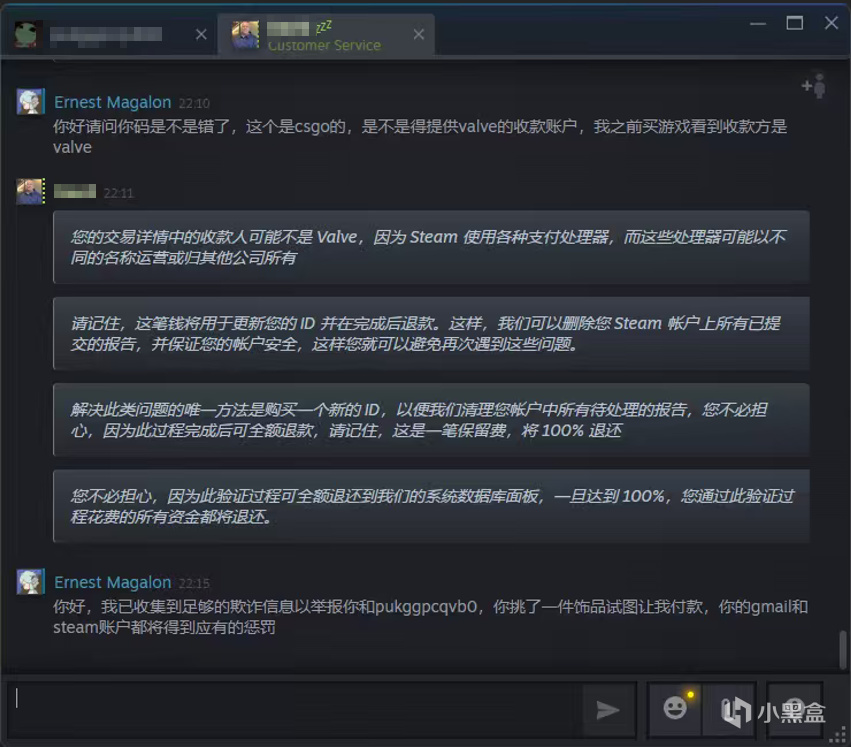
Task: Maximize the chat window
Action: (795, 23)
